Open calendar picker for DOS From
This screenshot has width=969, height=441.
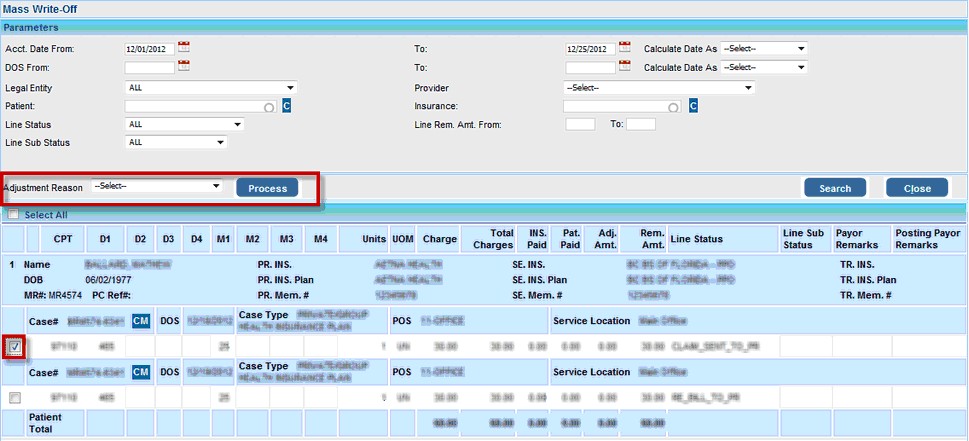coord(183,67)
